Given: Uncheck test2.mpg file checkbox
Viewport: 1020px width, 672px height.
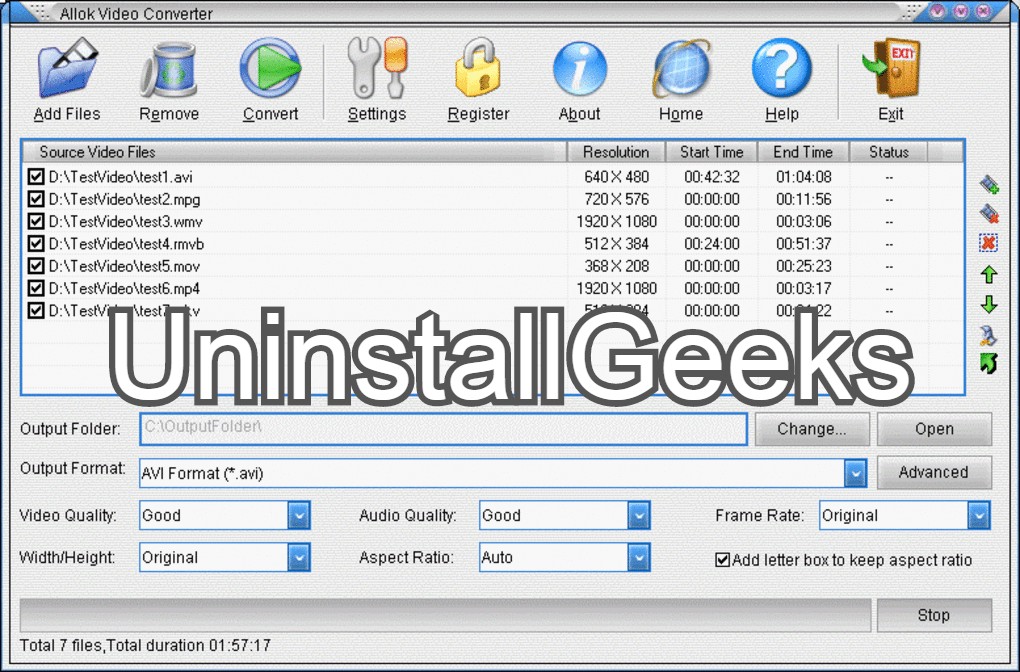Looking at the screenshot, I should (x=36, y=198).
